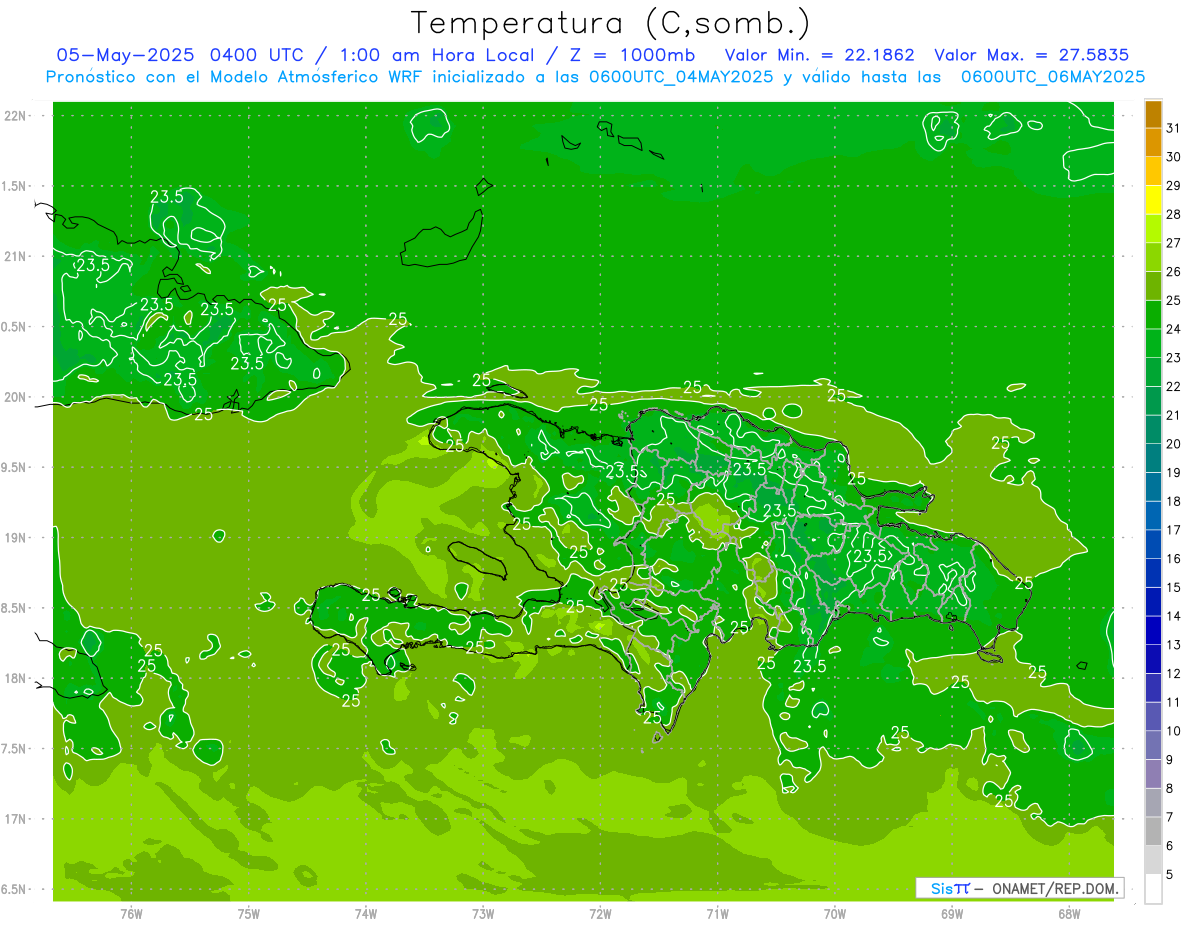Screen dimensions: 1200x927
Task: Pick the legend swatch between 25 and 26
Action: 1153,286
